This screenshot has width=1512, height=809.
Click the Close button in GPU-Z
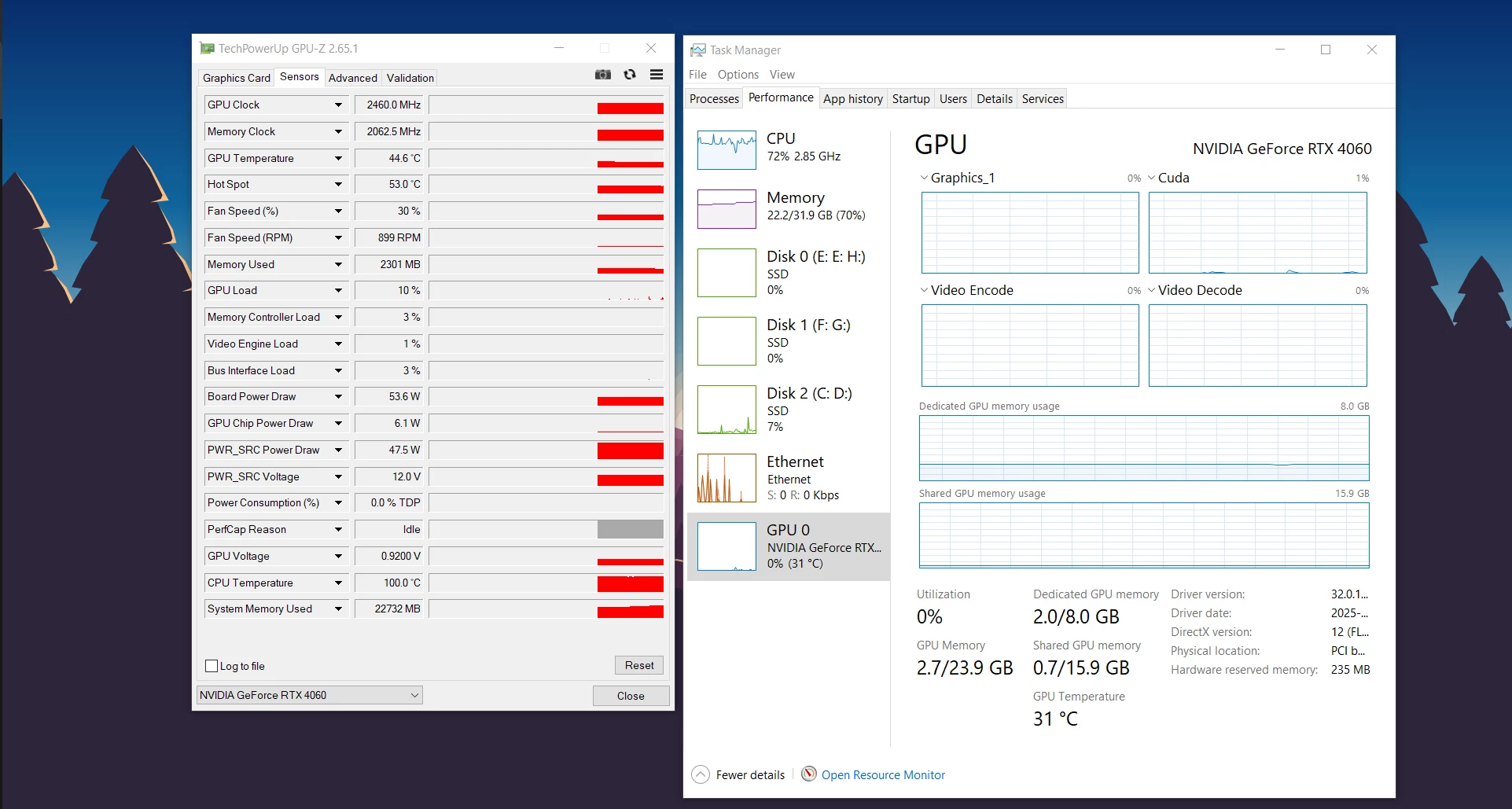tap(631, 696)
